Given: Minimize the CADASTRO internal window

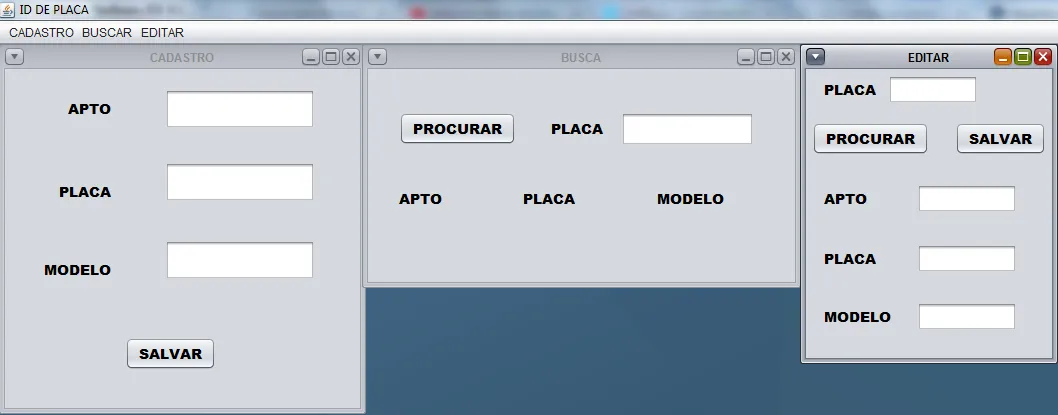Looking at the screenshot, I should [311, 57].
